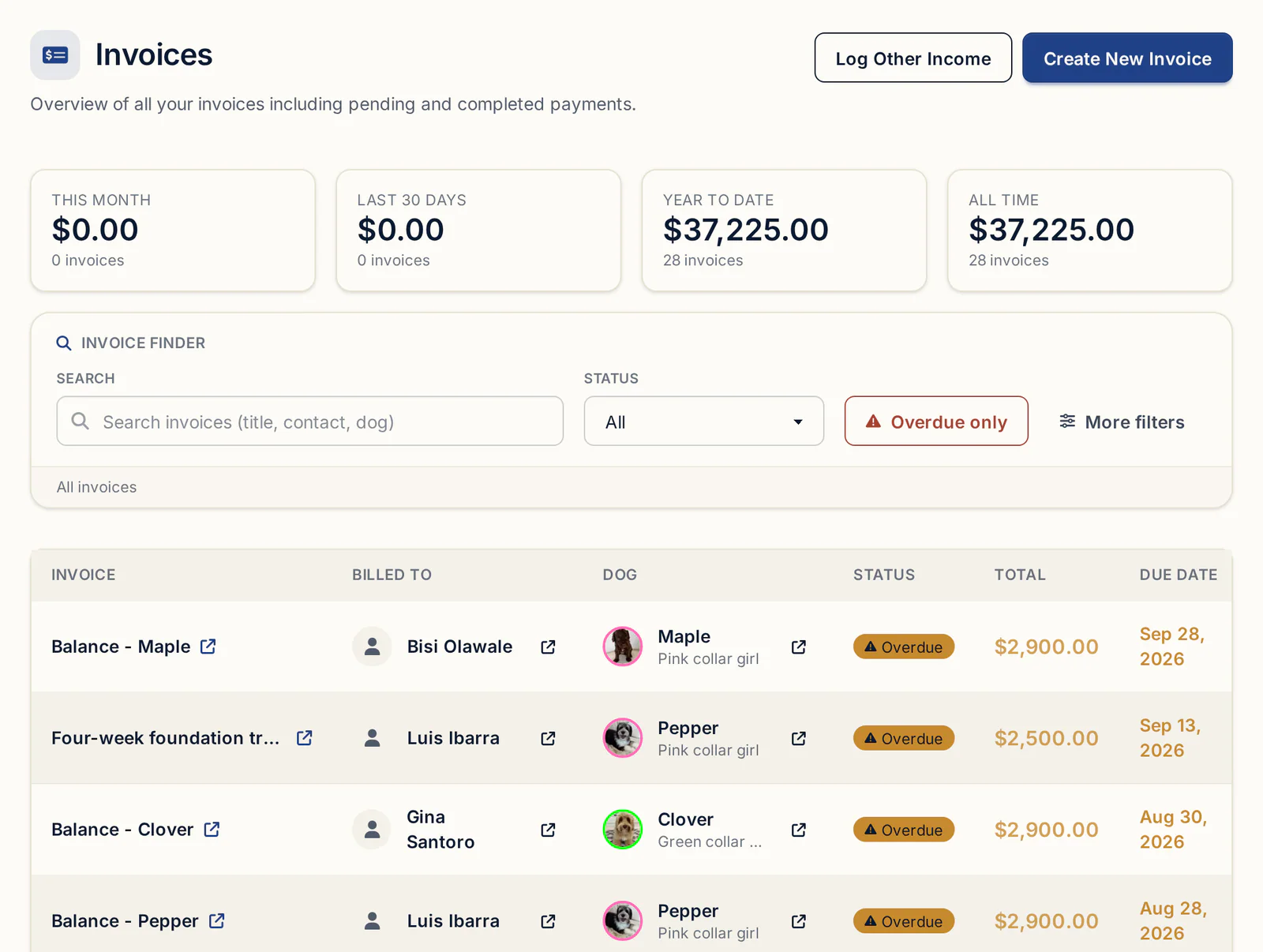
Task: Click the Clover dog name
Action: tap(686, 819)
